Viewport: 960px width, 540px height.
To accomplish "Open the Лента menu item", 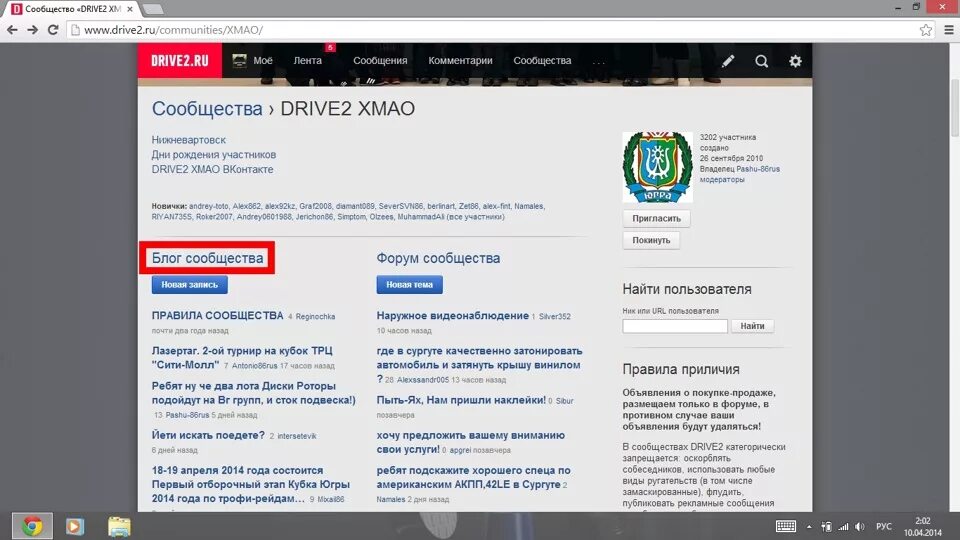I will click(x=307, y=61).
